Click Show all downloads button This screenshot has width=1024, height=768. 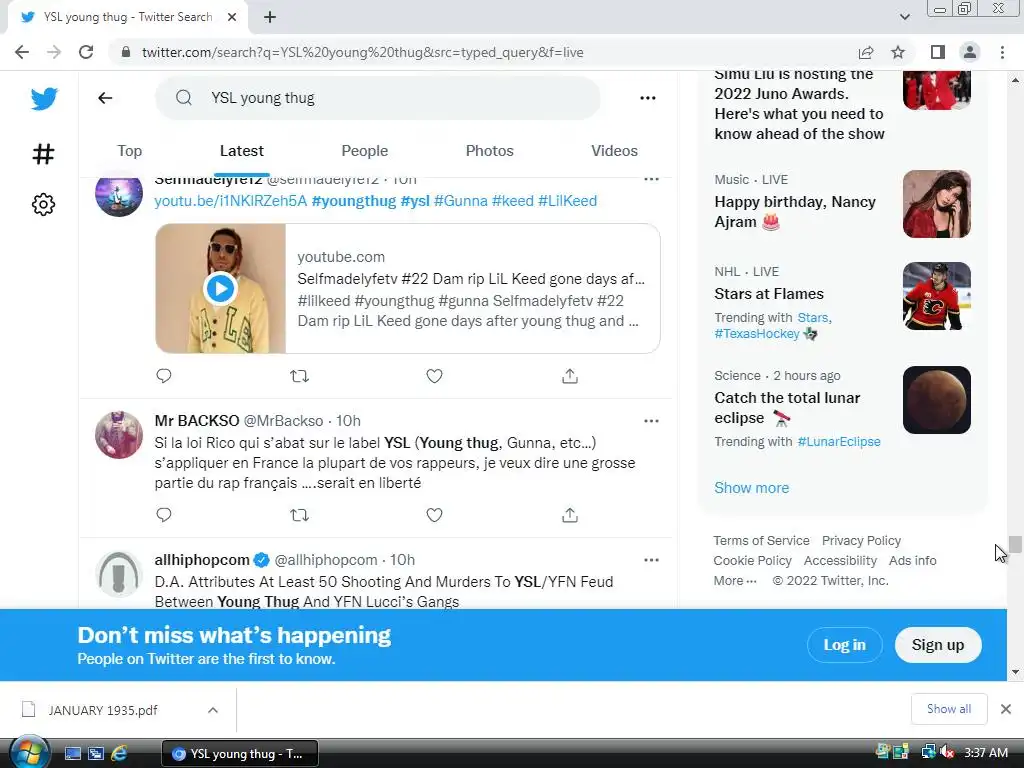[948, 709]
